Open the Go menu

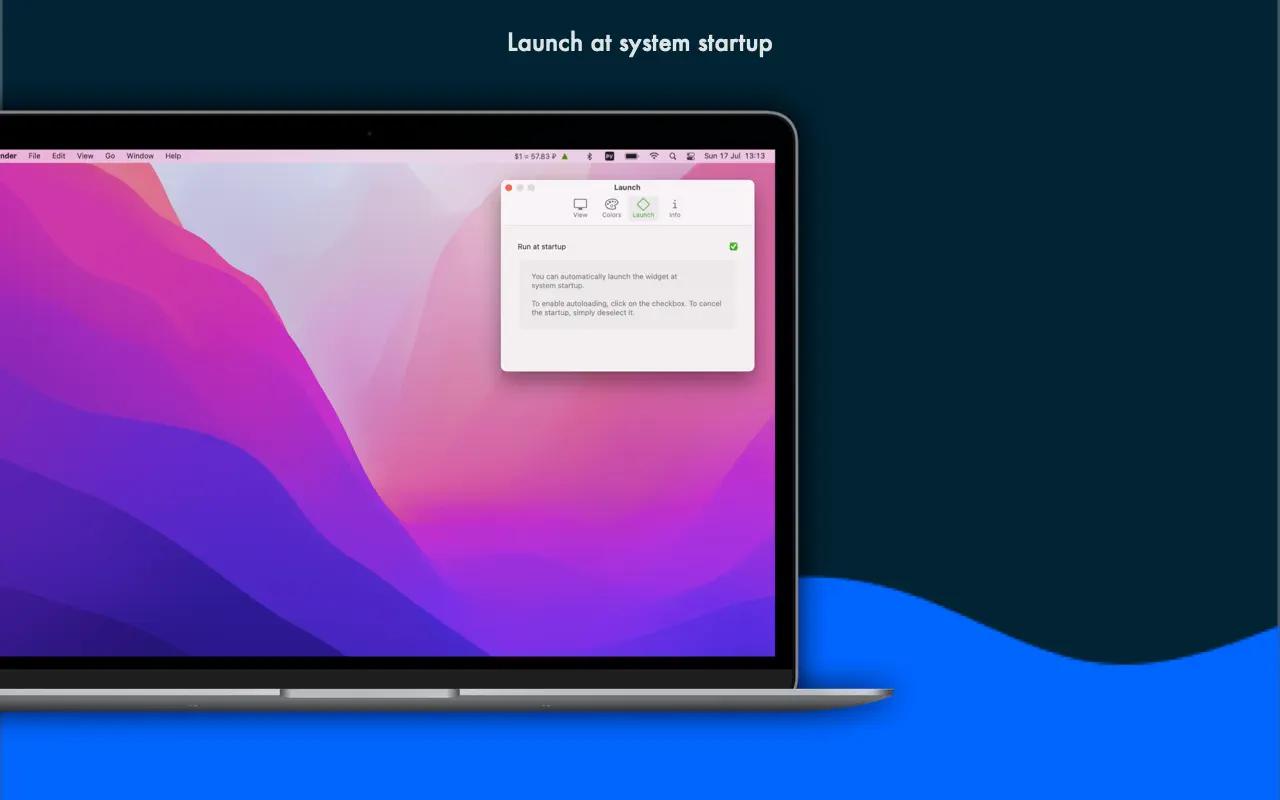coord(110,156)
